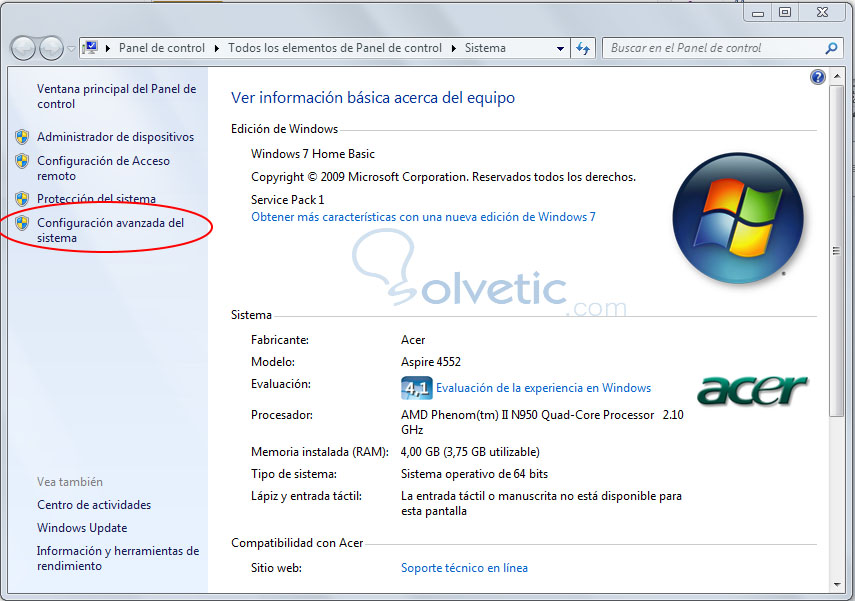Open Ventana principal del Panel de control

click(x=116, y=96)
